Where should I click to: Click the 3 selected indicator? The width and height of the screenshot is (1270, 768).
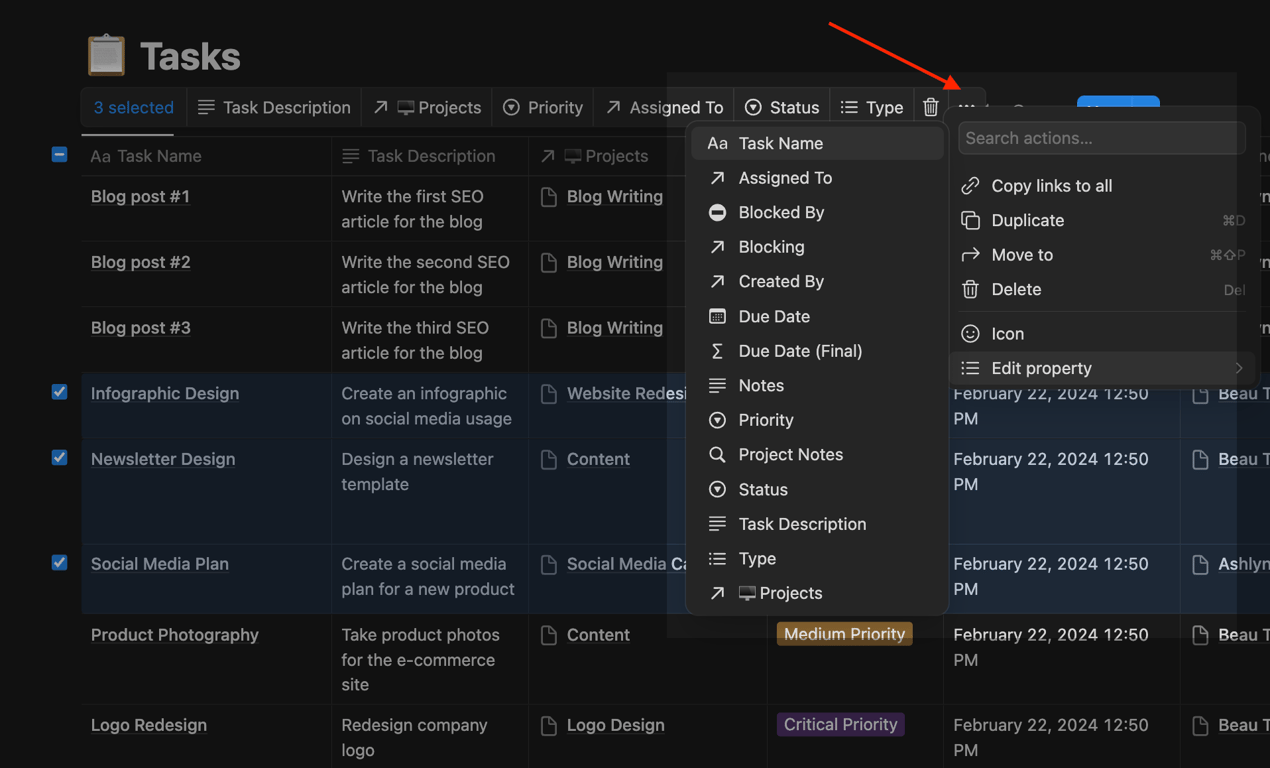tap(133, 107)
